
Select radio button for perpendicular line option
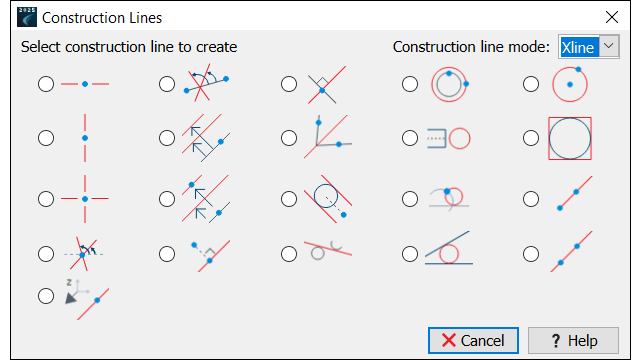pos(289,84)
